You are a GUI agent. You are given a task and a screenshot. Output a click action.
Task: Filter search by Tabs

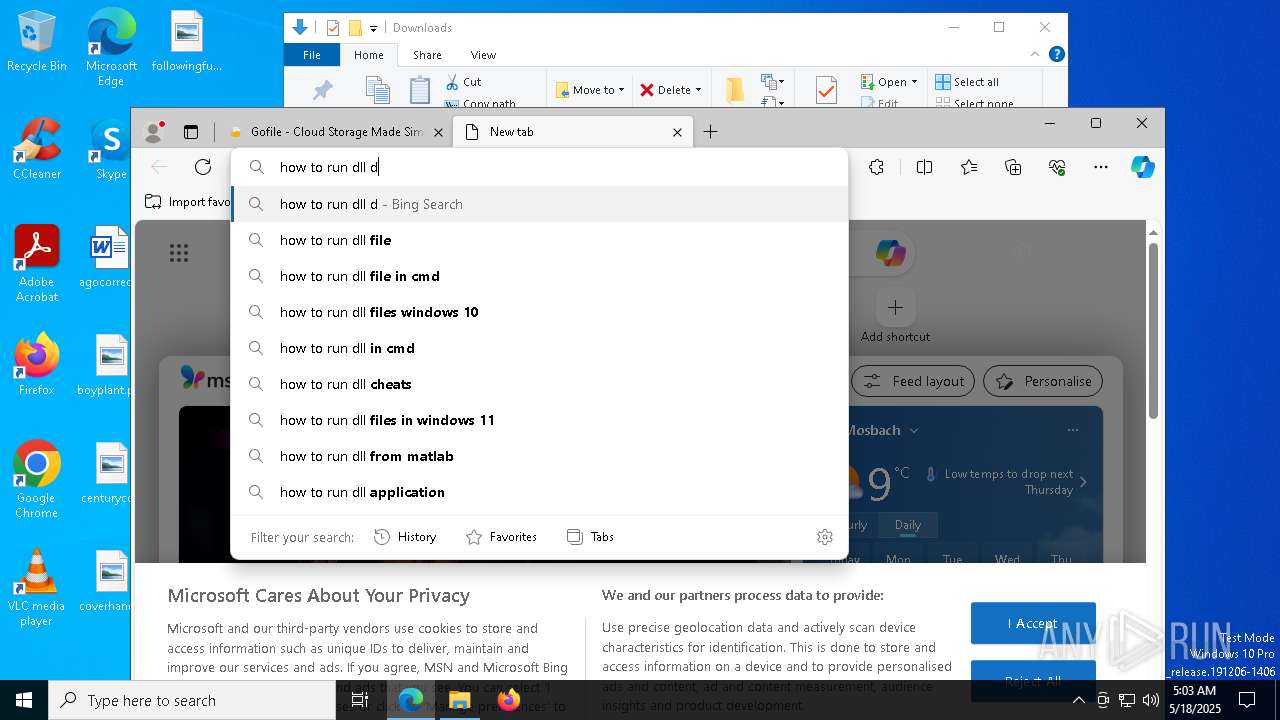(x=590, y=537)
